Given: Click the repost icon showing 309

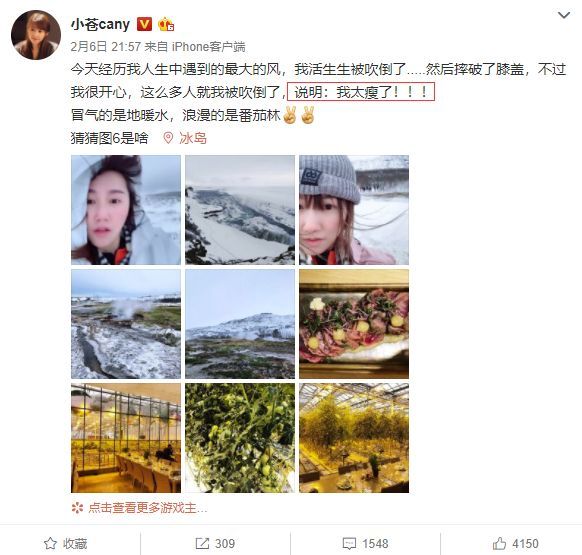Looking at the screenshot, I should pos(202,543).
